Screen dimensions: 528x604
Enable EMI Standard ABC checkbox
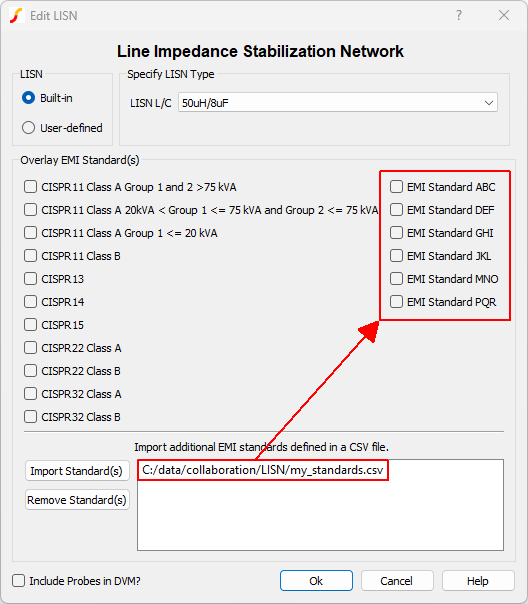click(x=396, y=187)
